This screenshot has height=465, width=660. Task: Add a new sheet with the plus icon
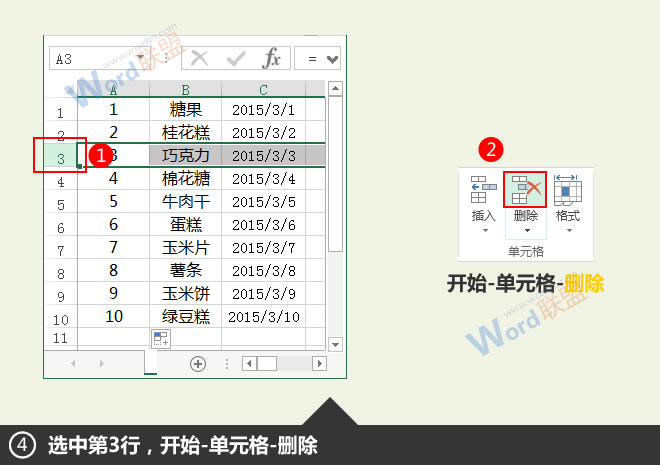pos(197,364)
